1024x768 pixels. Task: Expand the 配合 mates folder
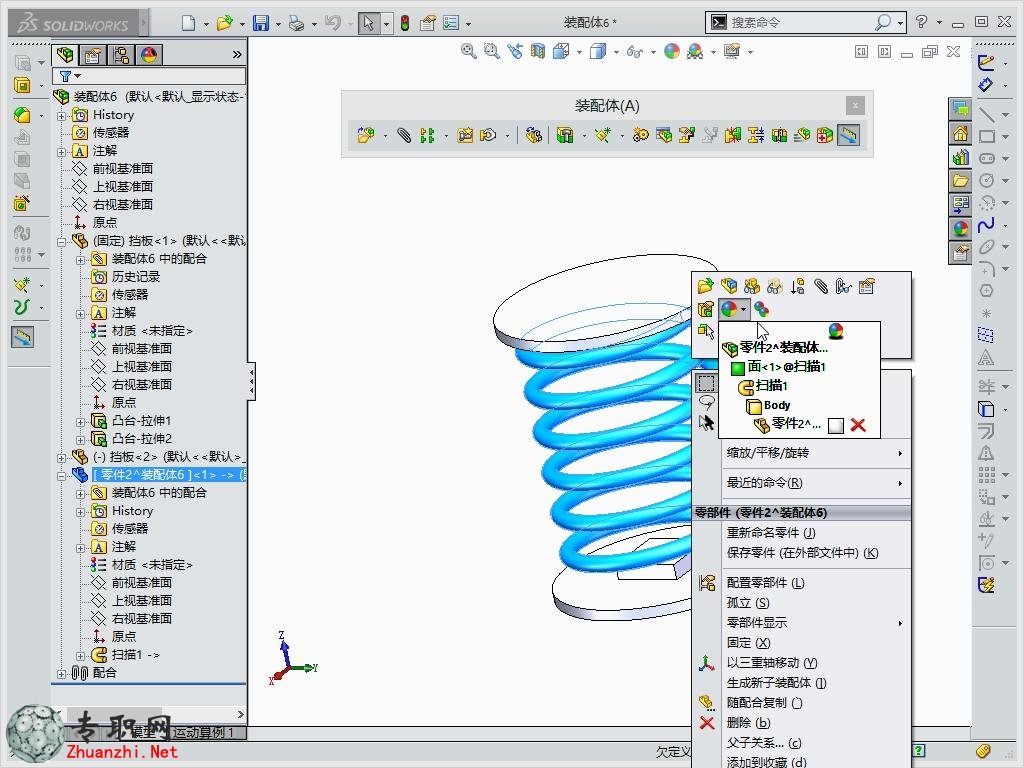[61, 674]
